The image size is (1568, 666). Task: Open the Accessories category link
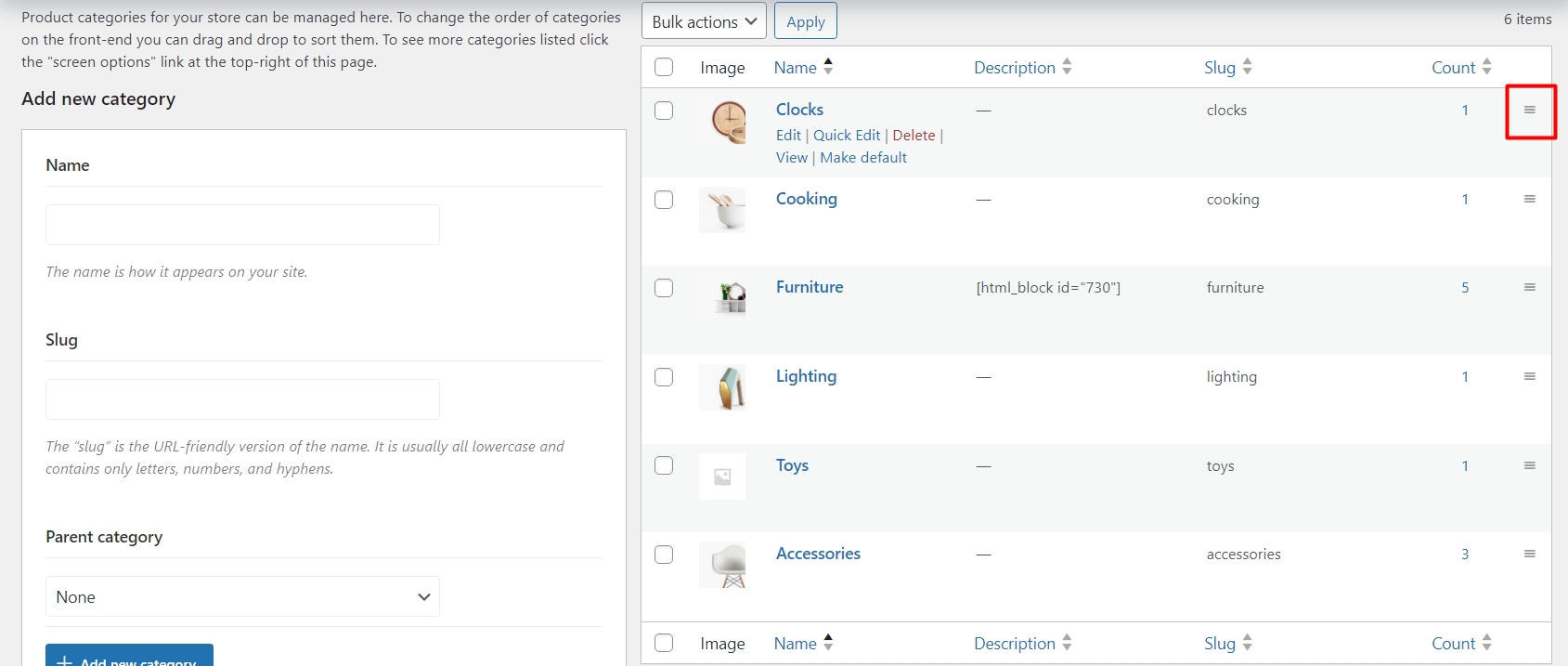818,554
